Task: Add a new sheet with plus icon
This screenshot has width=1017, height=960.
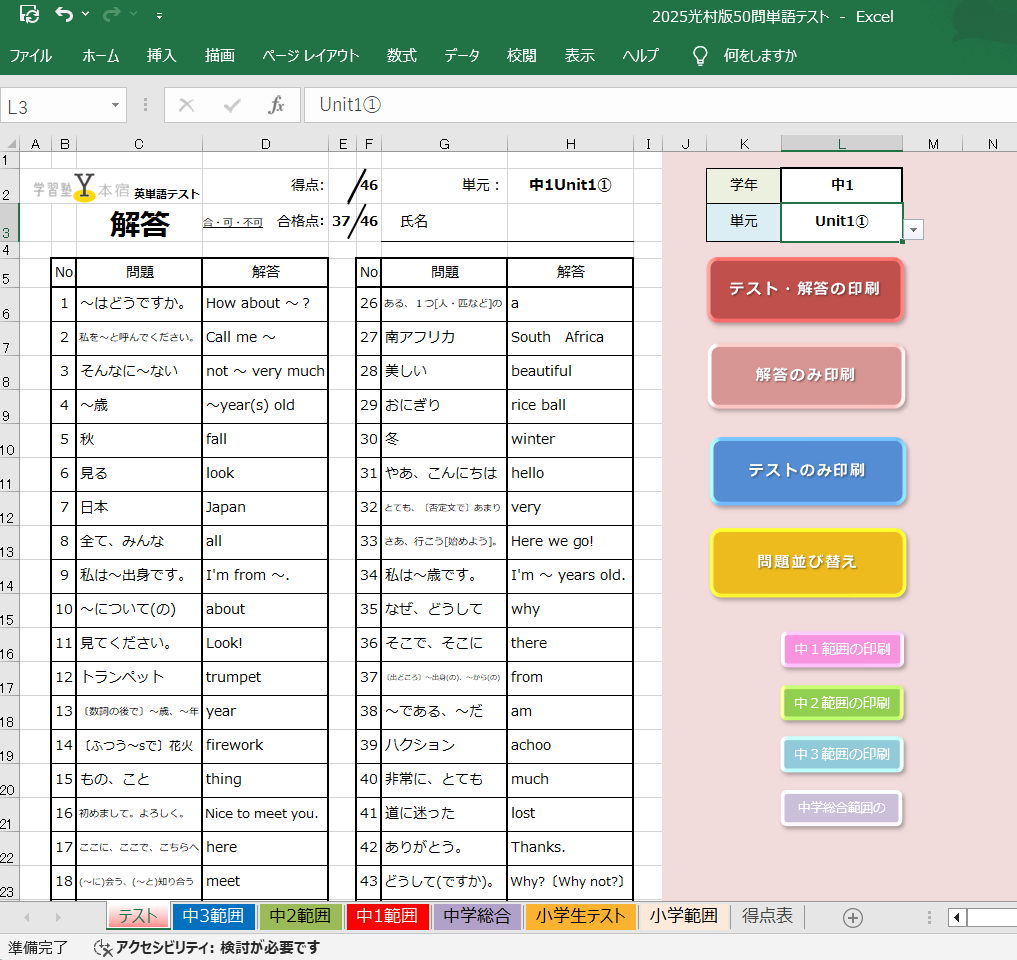Action: coord(852,917)
